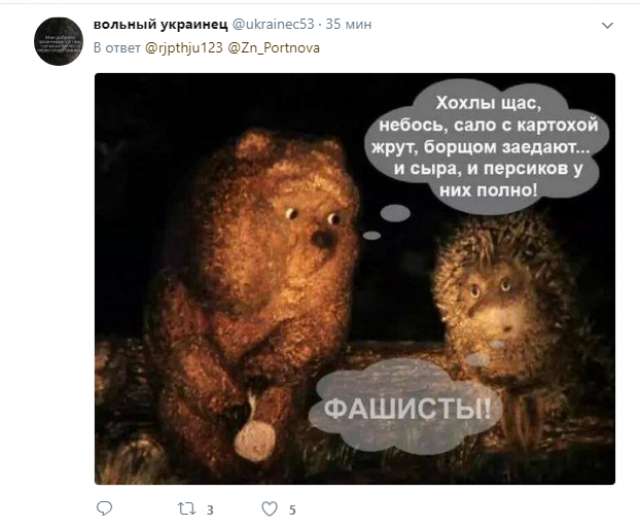
Task: Open вольный украинец's round profile avatar
Action: [x=58, y=41]
